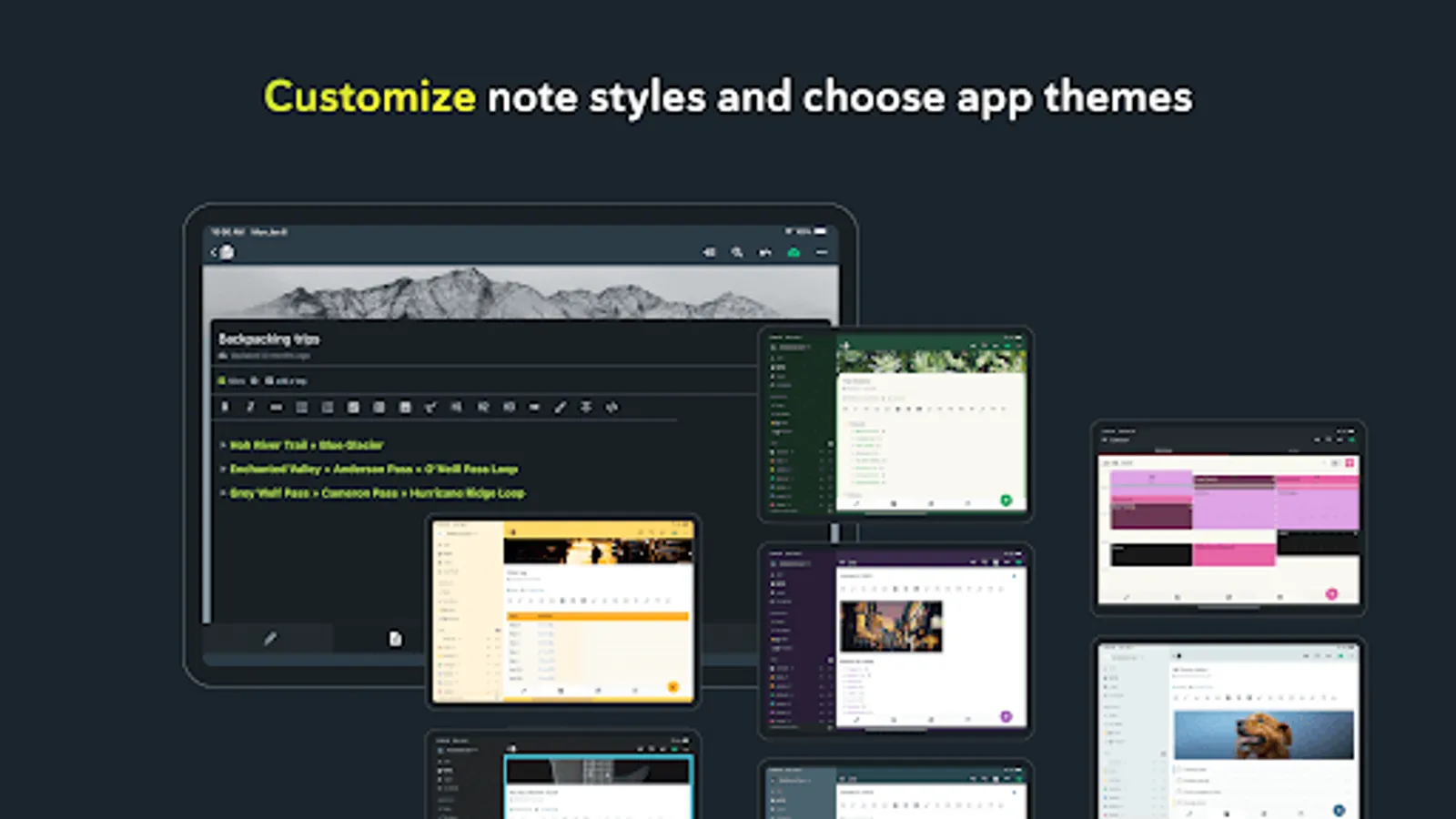Expand the notebook chevron in the green sidebar
Screen dimensions: 1456x819
[808, 347]
